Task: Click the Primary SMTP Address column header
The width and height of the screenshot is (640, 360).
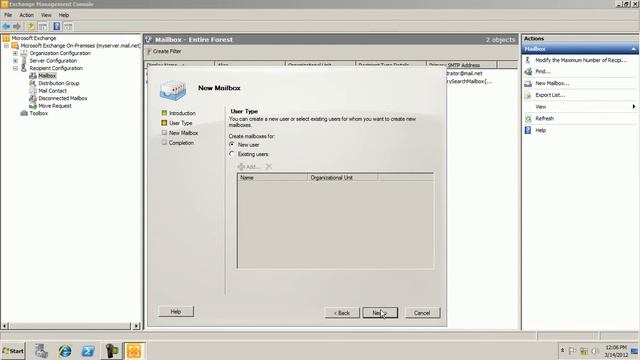Action: [x=461, y=65]
